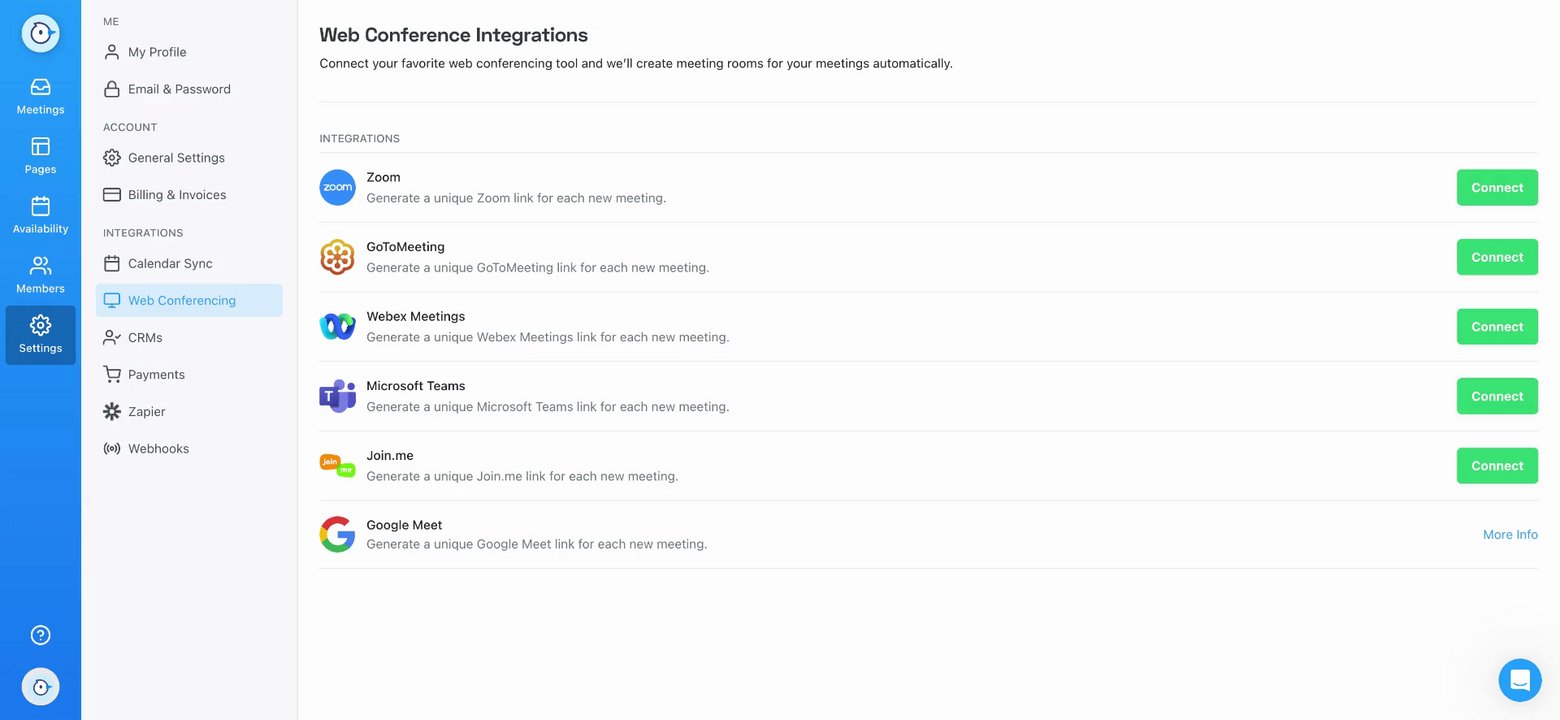Click the help question mark icon
This screenshot has width=1560, height=720.
pyautogui.click(x=40, y=635)
